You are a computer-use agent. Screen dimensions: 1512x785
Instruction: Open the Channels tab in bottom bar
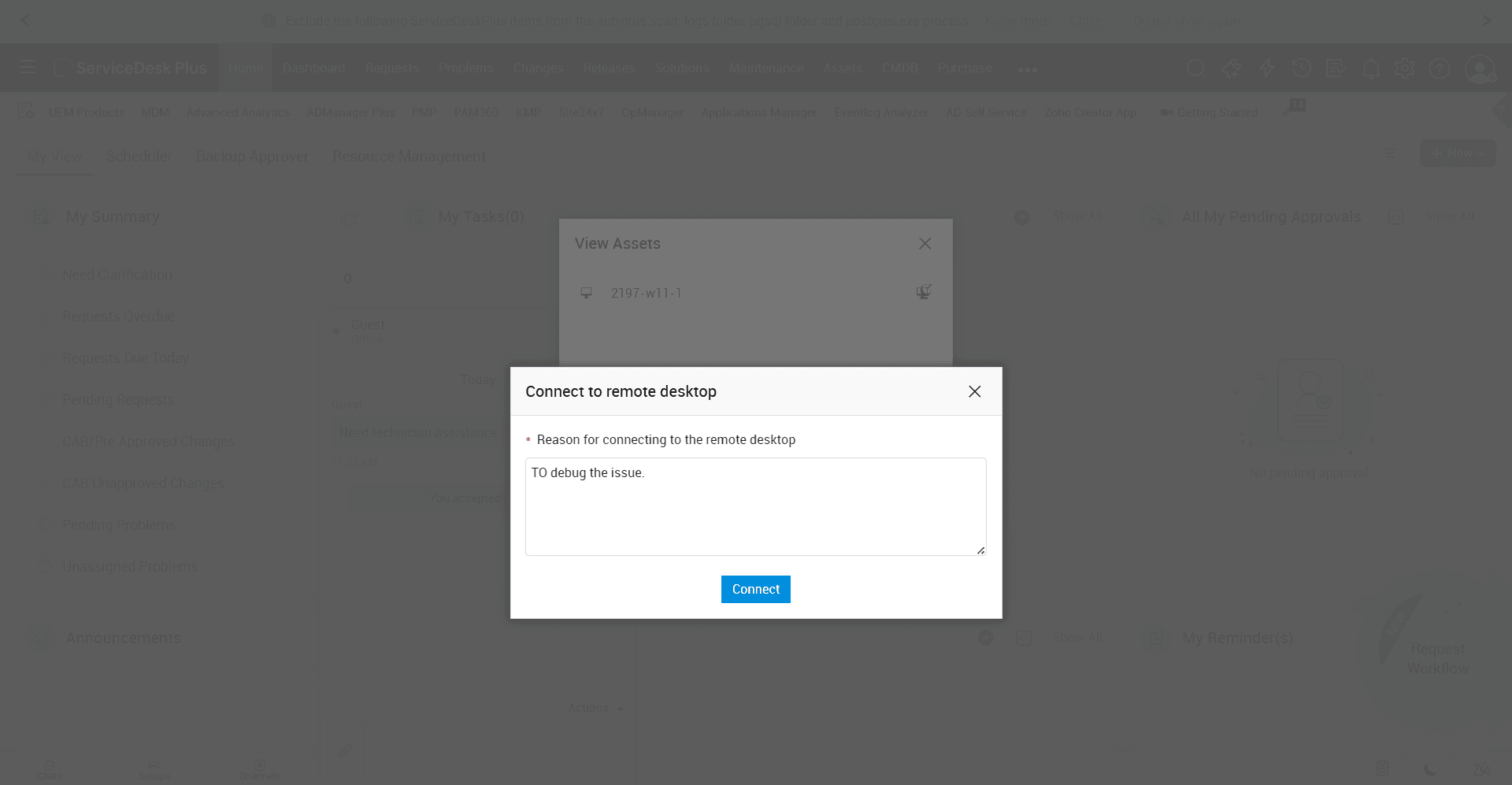(259, 770)
